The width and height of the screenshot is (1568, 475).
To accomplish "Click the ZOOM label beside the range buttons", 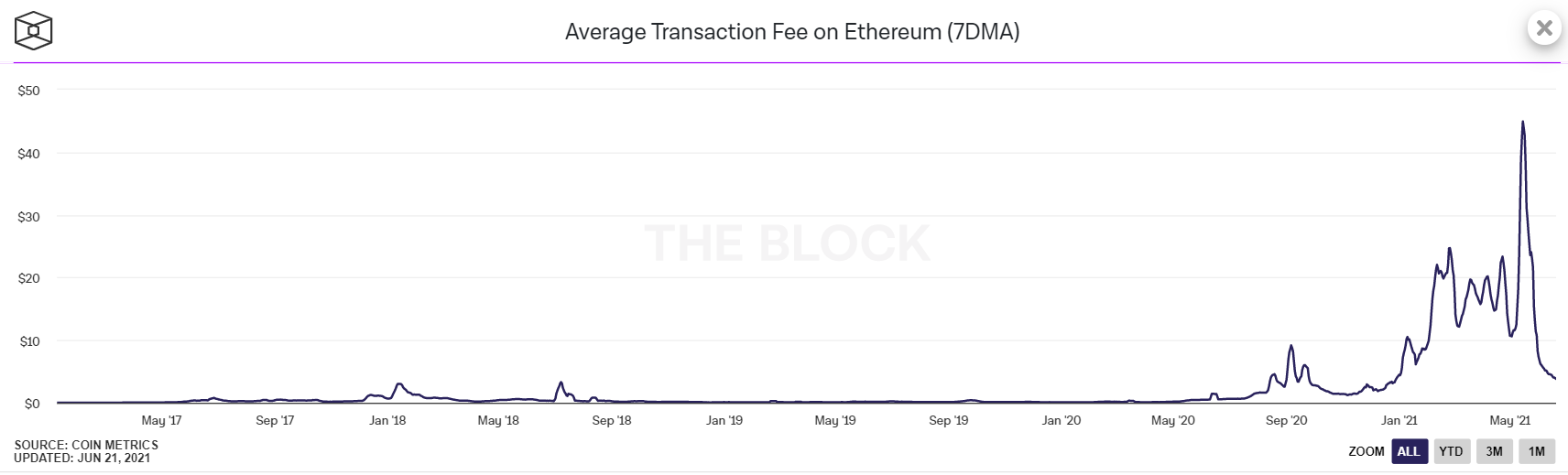I will coord(1366,451).
